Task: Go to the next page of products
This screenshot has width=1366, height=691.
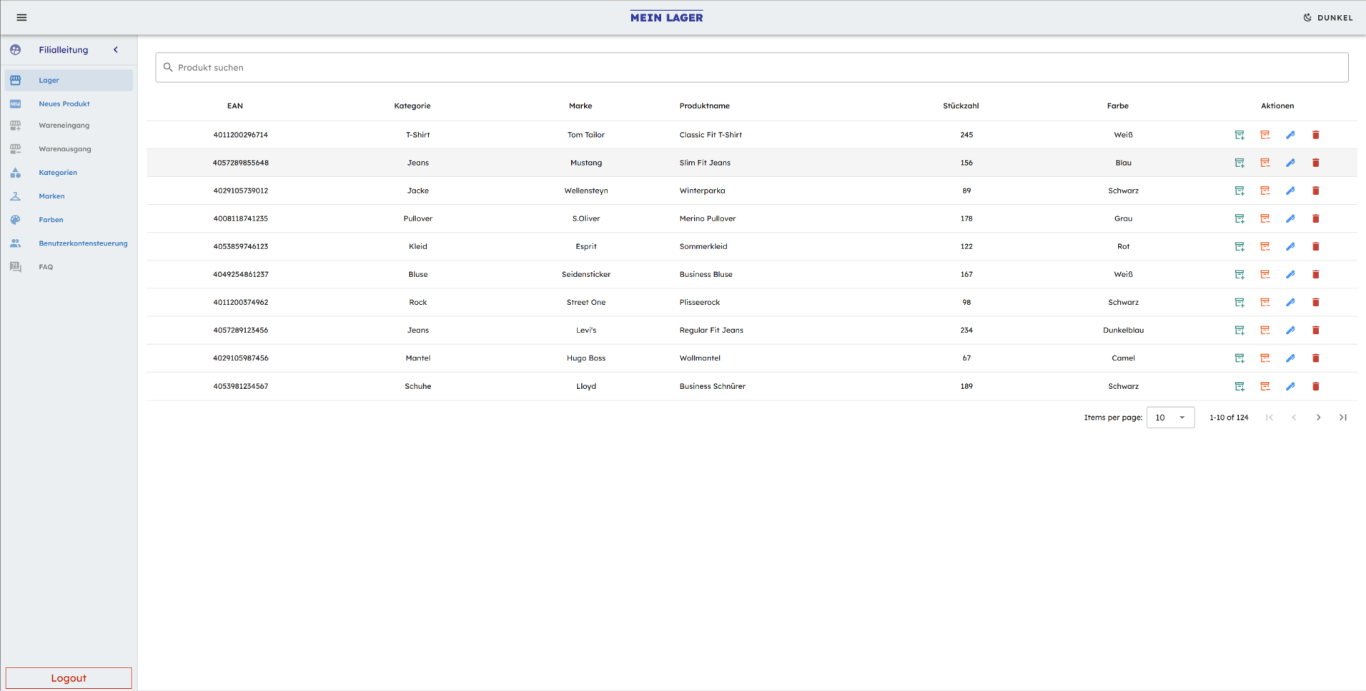Action: tap(1318, 417)
